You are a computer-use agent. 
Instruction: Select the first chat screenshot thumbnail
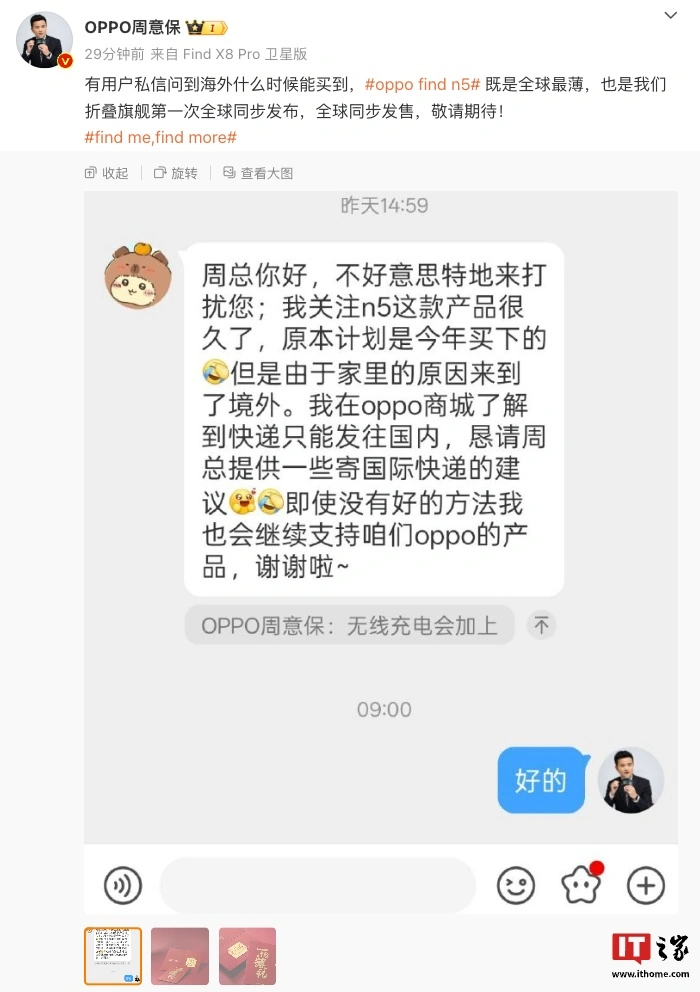113,956
